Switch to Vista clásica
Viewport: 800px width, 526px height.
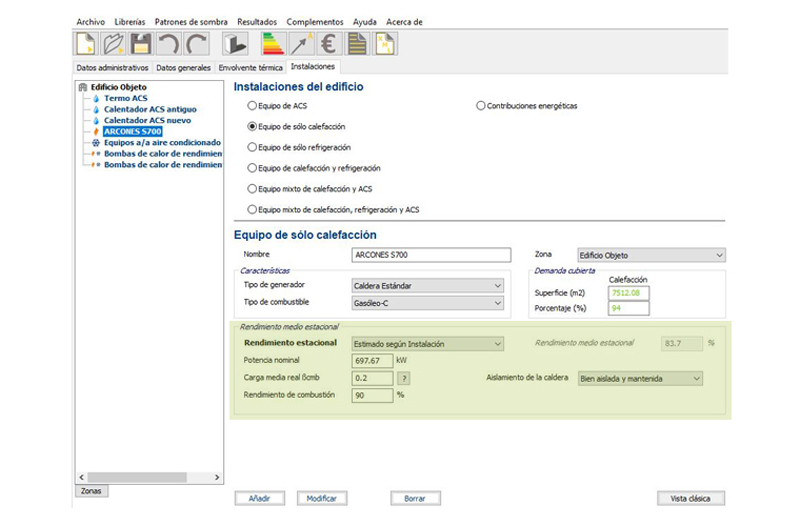click(691, 498)
